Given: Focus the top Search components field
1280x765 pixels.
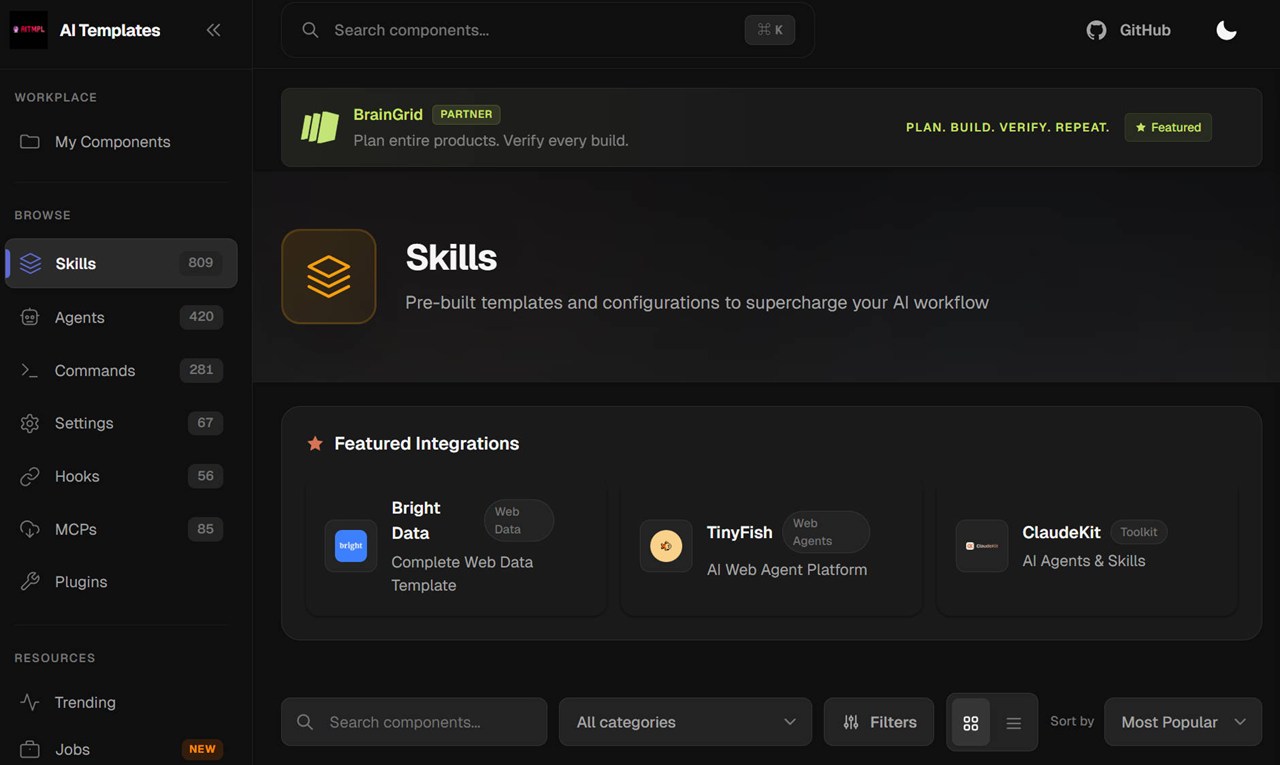Looking at the screenshot, I should tap(547, 30).
